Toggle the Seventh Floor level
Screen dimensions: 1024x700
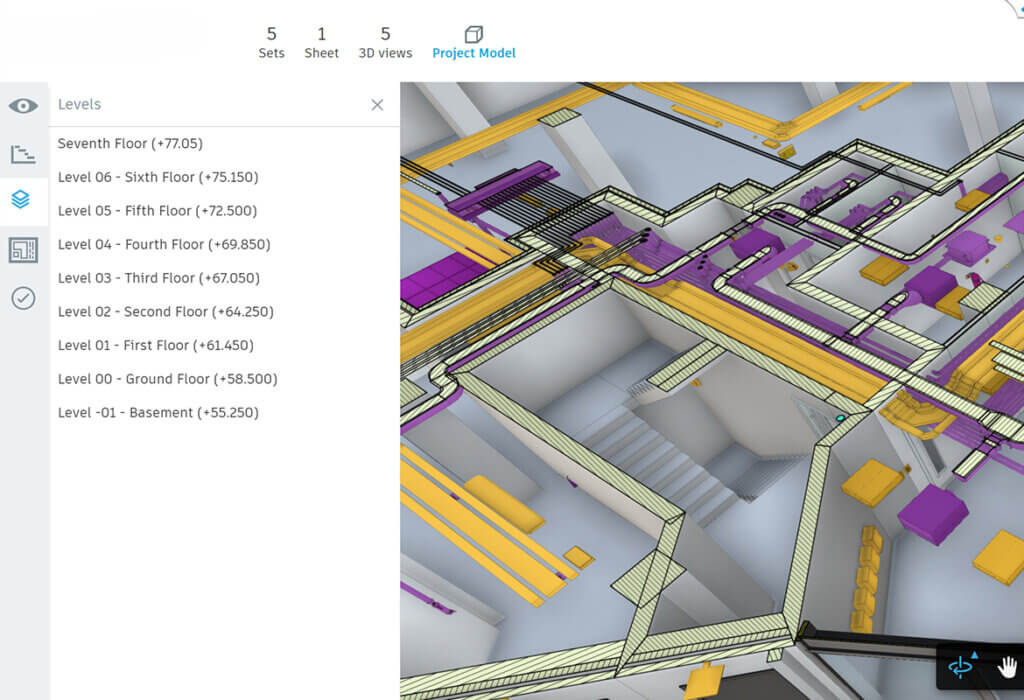pos(130,143)
